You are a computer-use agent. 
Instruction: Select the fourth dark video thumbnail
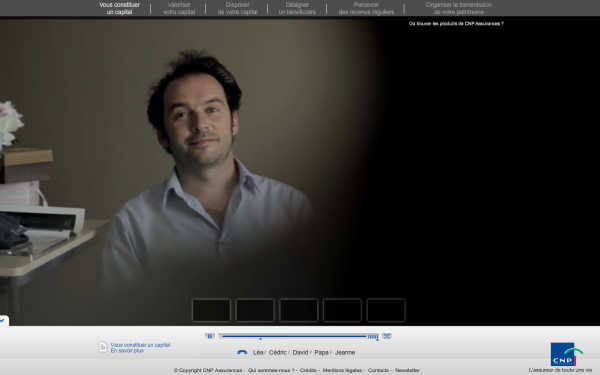click(x=342, y=310)
